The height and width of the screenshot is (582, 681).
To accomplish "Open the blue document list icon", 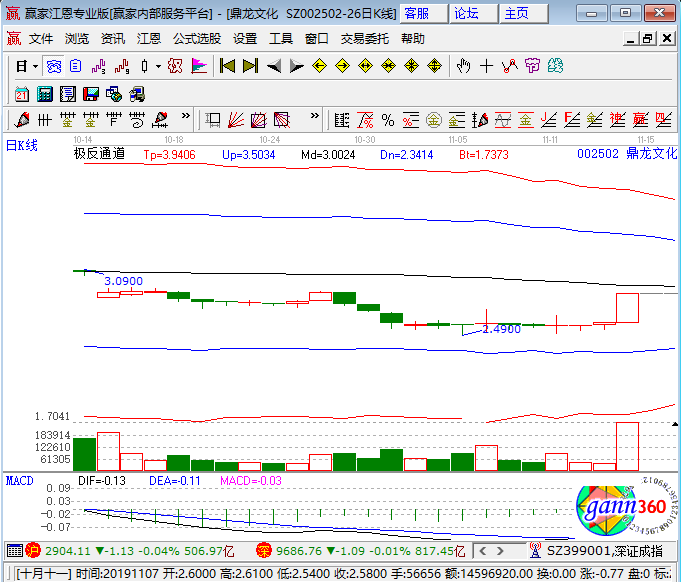I will tap(76, 66).
